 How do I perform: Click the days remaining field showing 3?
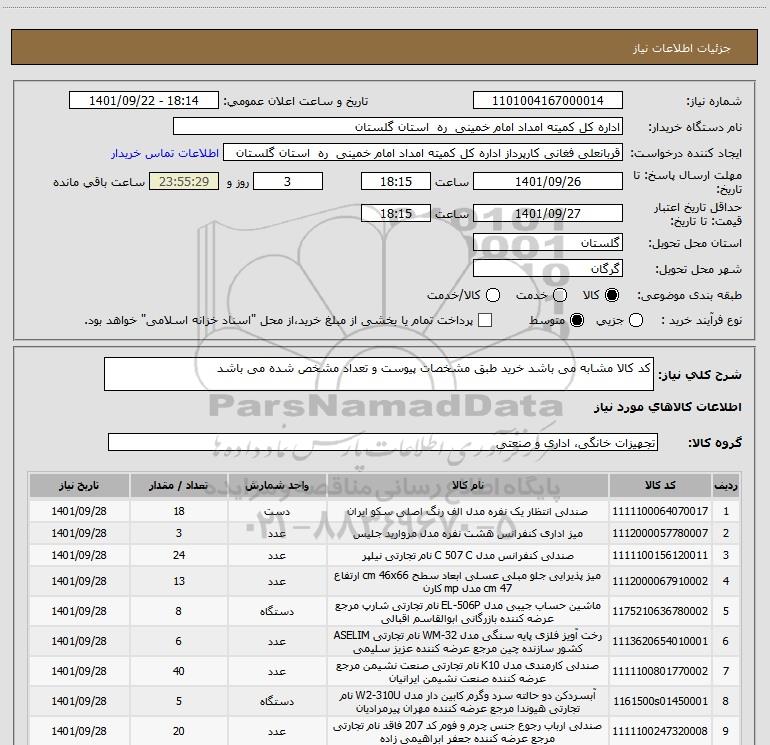[x=288, y=181]
